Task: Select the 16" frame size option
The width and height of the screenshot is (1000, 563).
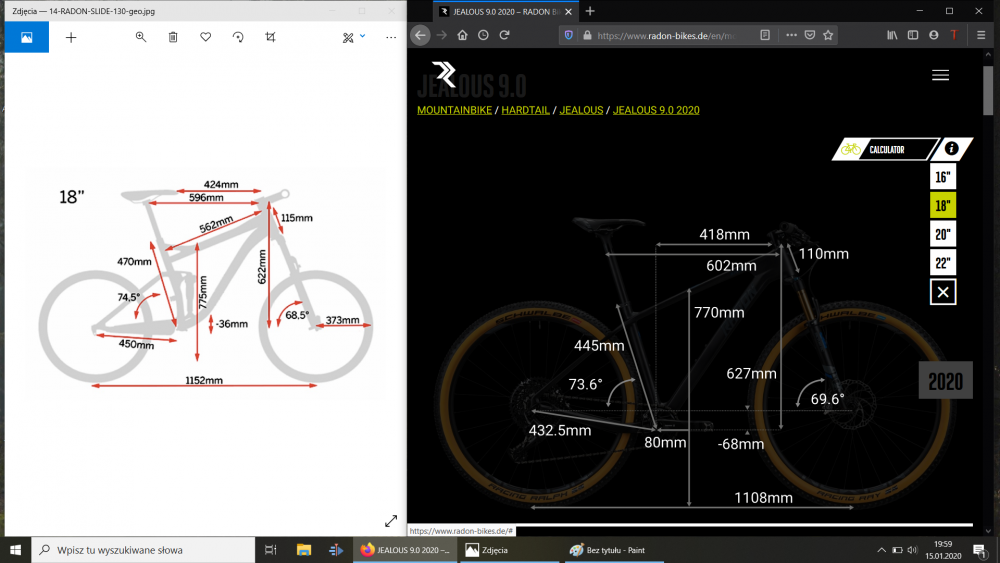Action: click(942, 177)
